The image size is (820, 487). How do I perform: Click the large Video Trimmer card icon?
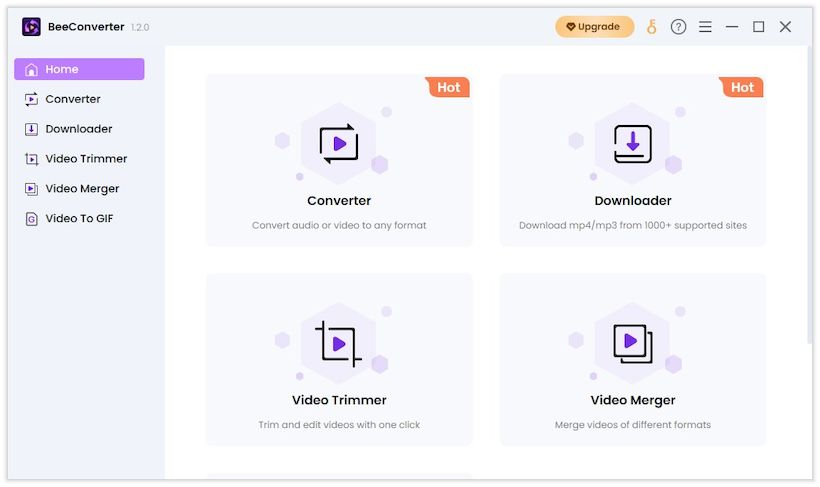pos(338,344)
